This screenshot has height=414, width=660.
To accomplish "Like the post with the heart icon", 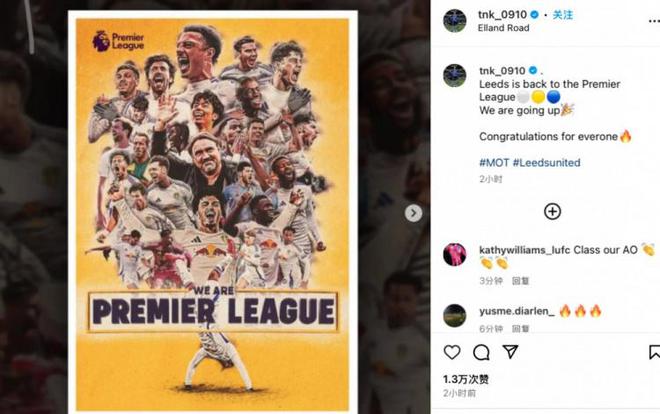I will tap(452, 352).
